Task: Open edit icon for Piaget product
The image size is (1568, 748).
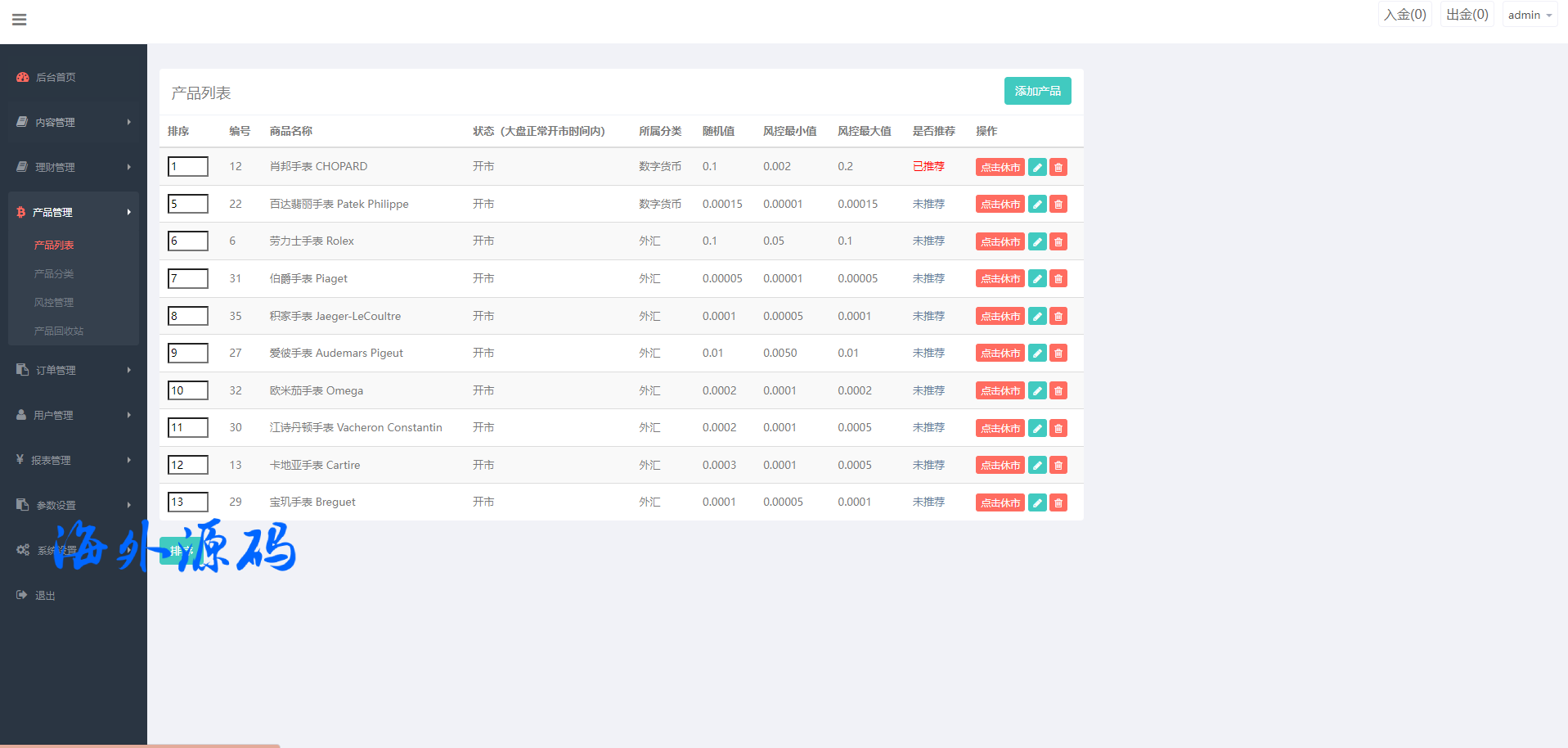Action: point(1037,279)
